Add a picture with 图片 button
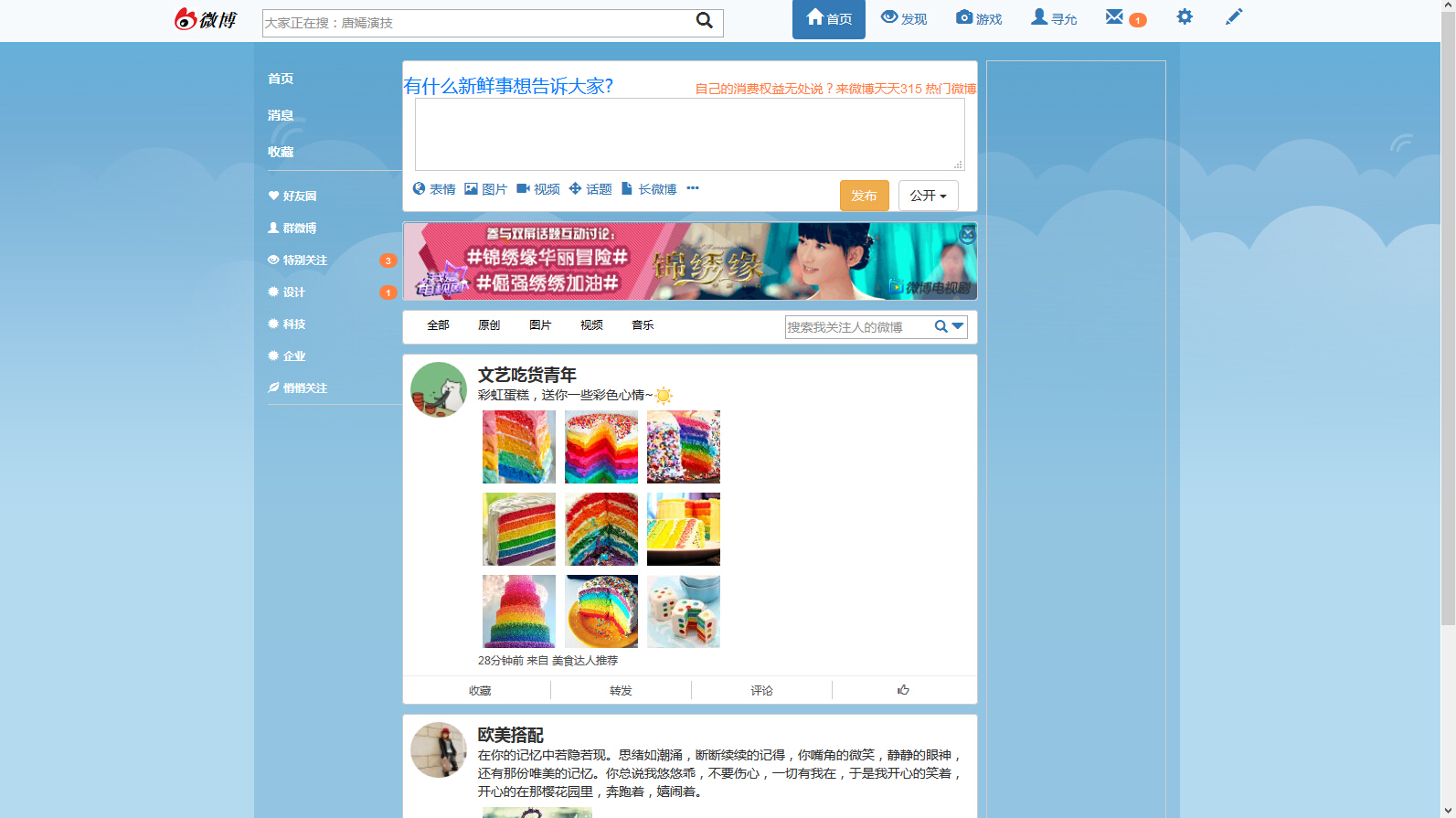Screen dimensions: 1456x818 click(x=485, y=189)
